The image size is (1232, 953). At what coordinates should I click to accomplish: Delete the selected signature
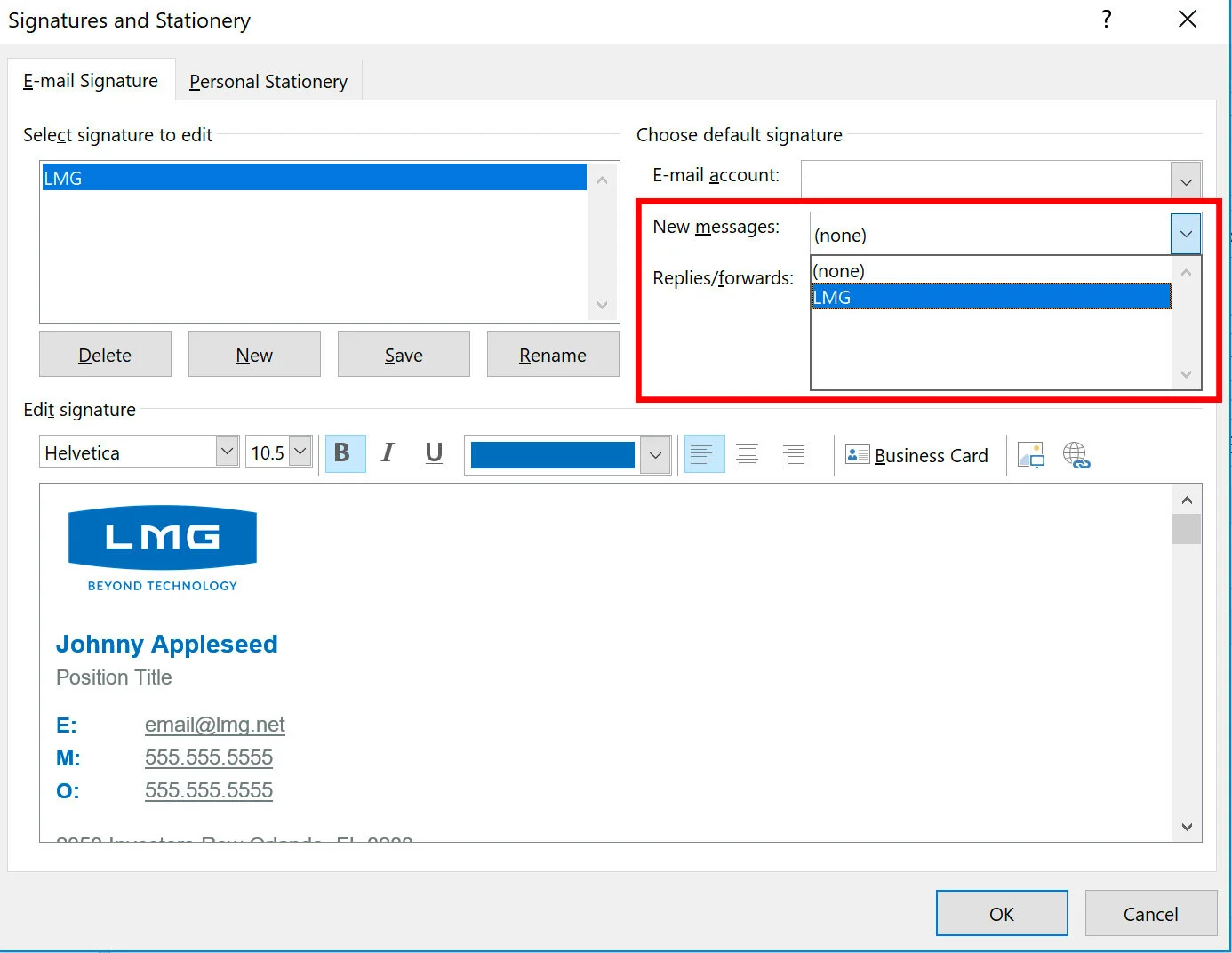(x=105, y=355)
